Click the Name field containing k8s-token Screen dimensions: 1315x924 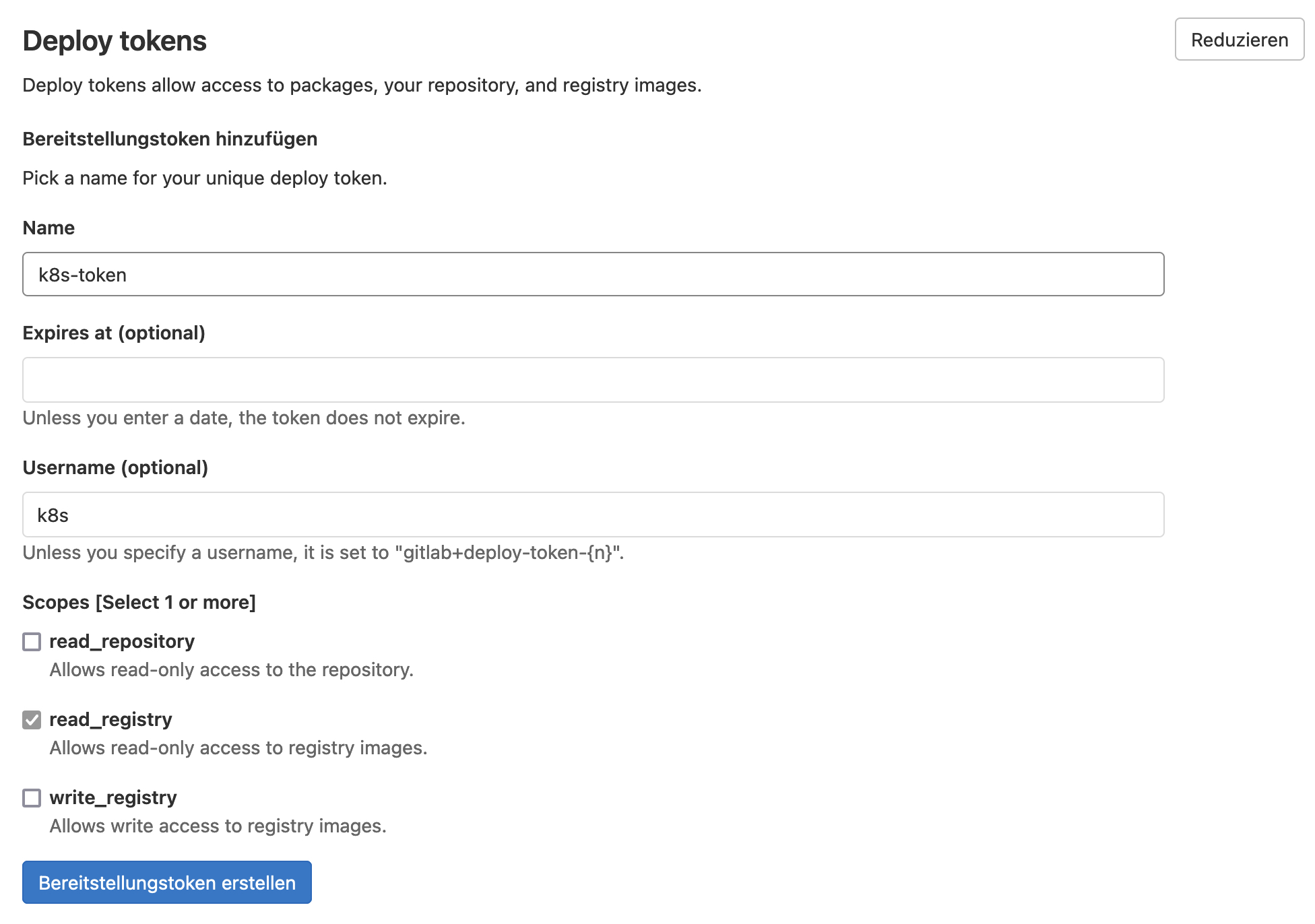(x=593, y=274)
